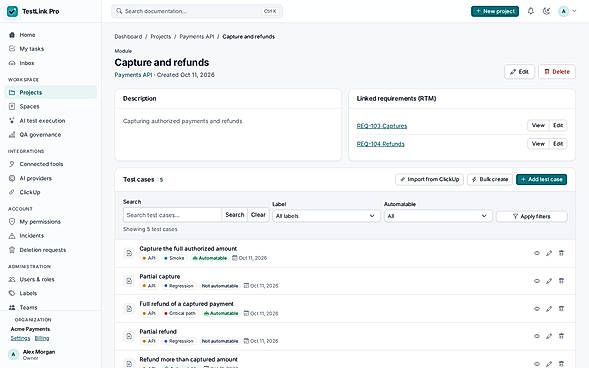Open the All labels dropdown
The image size is (589, 368).
326,216
